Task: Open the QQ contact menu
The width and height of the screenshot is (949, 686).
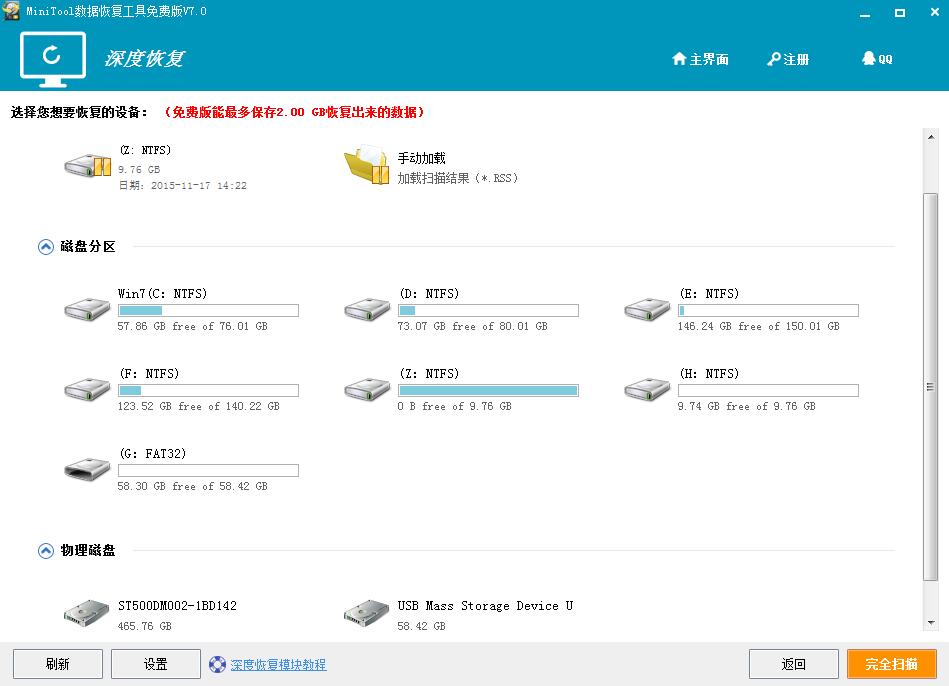Action: click(x=876, y=59)
